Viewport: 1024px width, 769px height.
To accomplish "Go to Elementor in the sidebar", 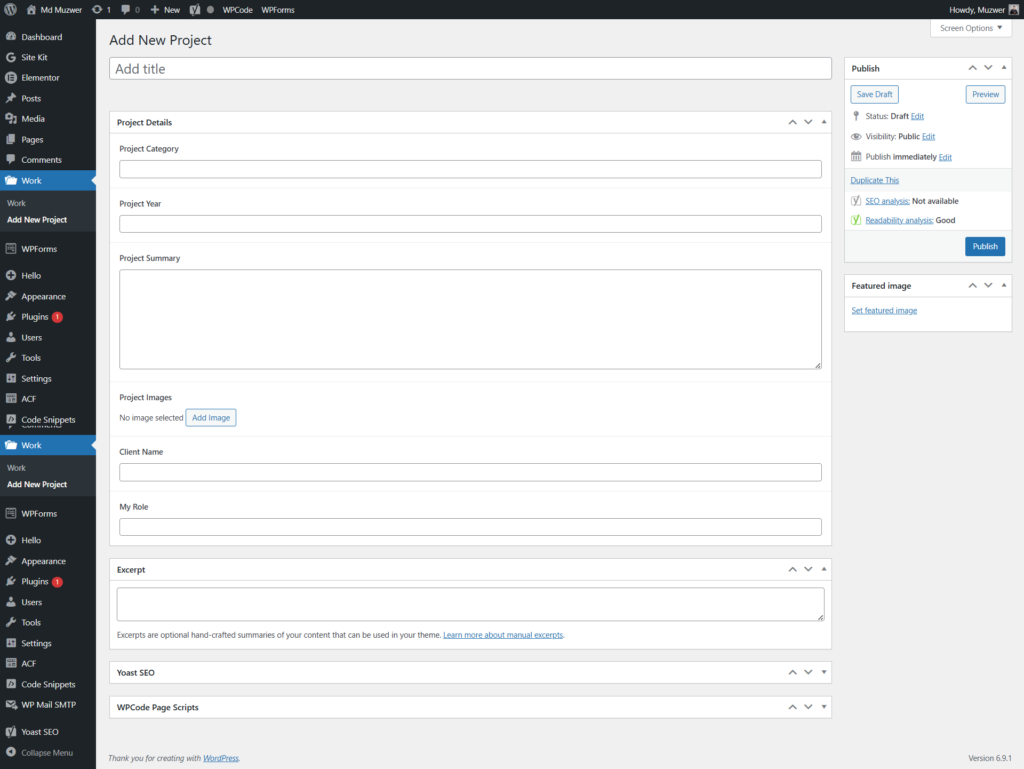I will (40, 78).
